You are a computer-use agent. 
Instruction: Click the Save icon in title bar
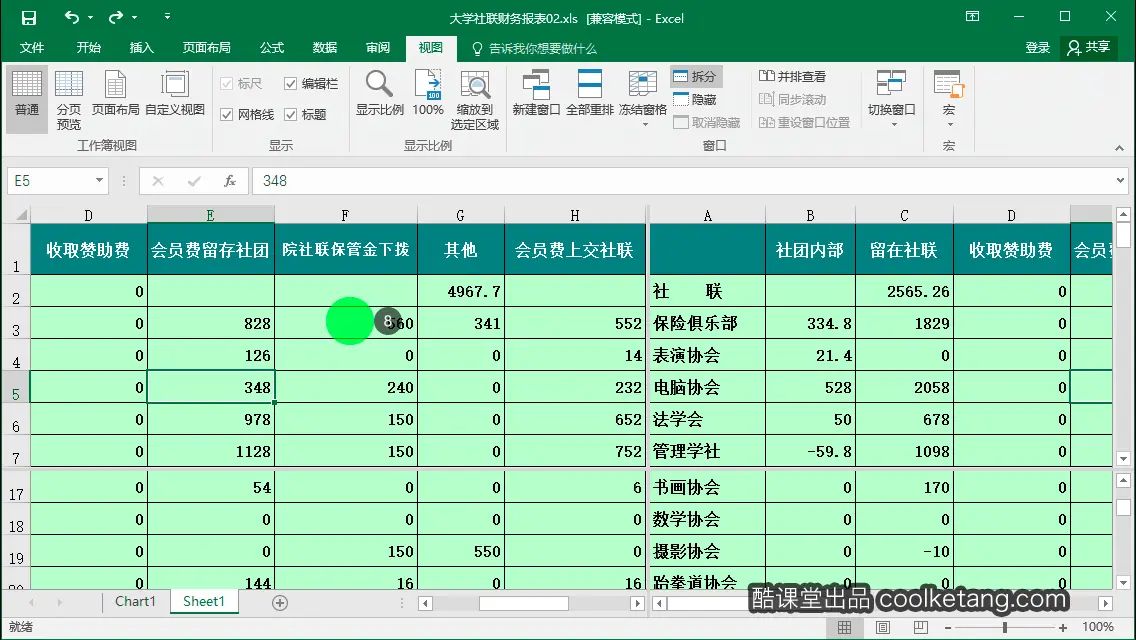tap(28, 18)
